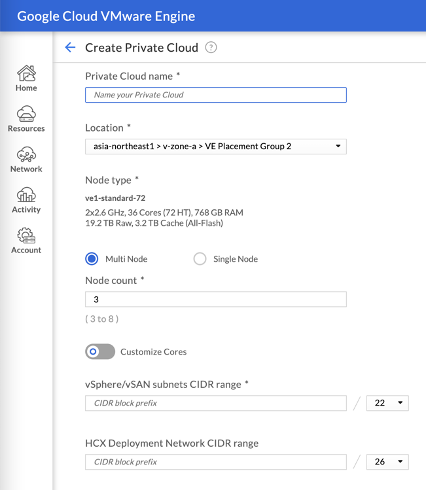Image resolution: width=426 pixels, height=490 pixels.
Task: Open the Activity chart icon
Action: [26, 195]
